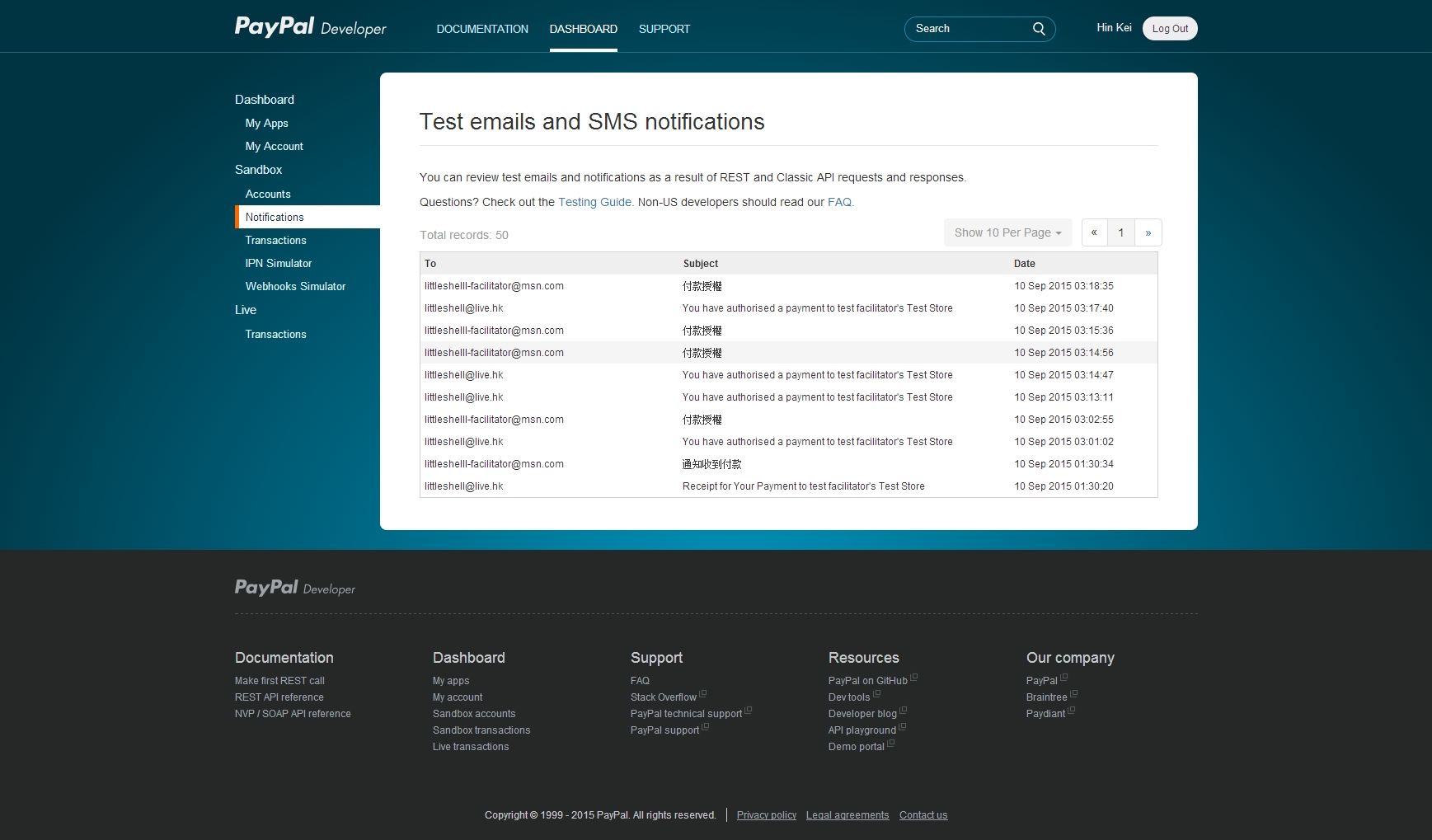The height and width of the screenshot is (840, 1432).
Task: Open the Support tab in top navigation
Action: click(664, 29)
